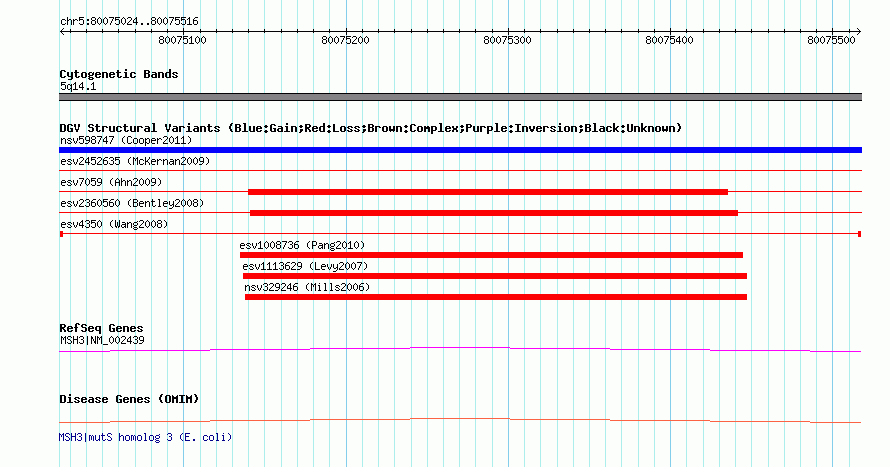Select the blue nsv598747 gain bar

tap(460, 150)
